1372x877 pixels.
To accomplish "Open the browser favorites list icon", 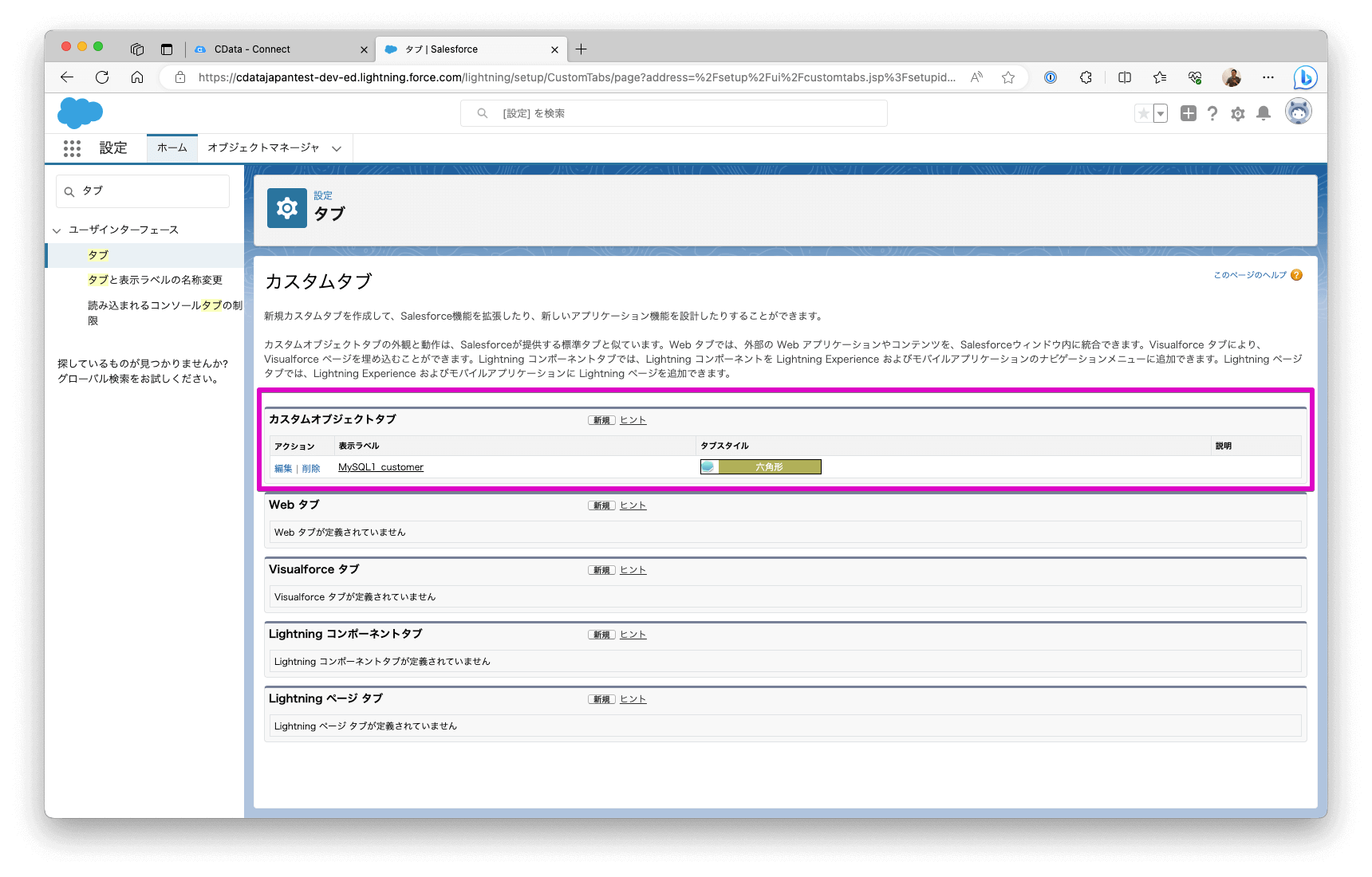I will point(1160,77).
